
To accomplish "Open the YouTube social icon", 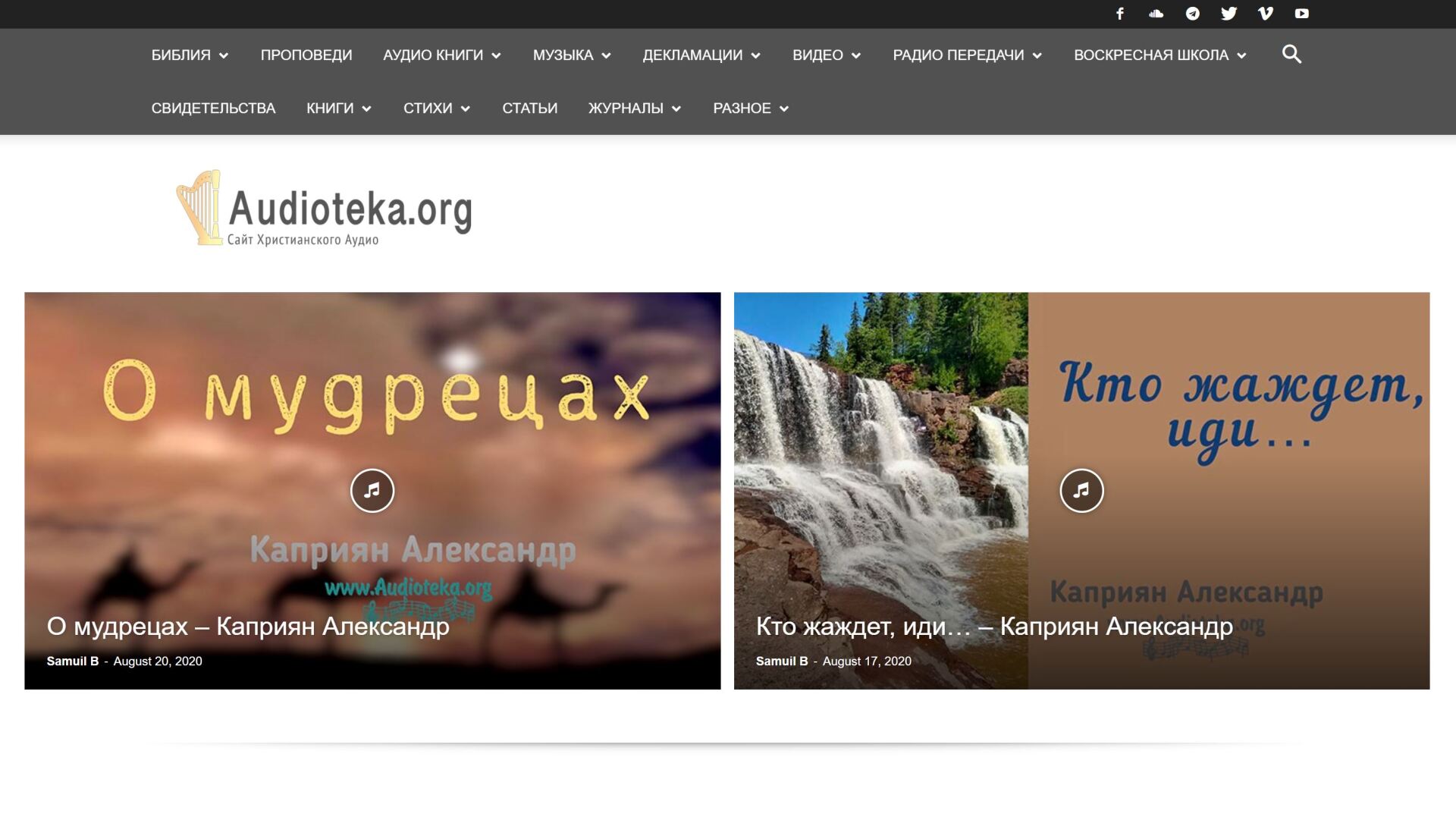I will [1301, 14].
